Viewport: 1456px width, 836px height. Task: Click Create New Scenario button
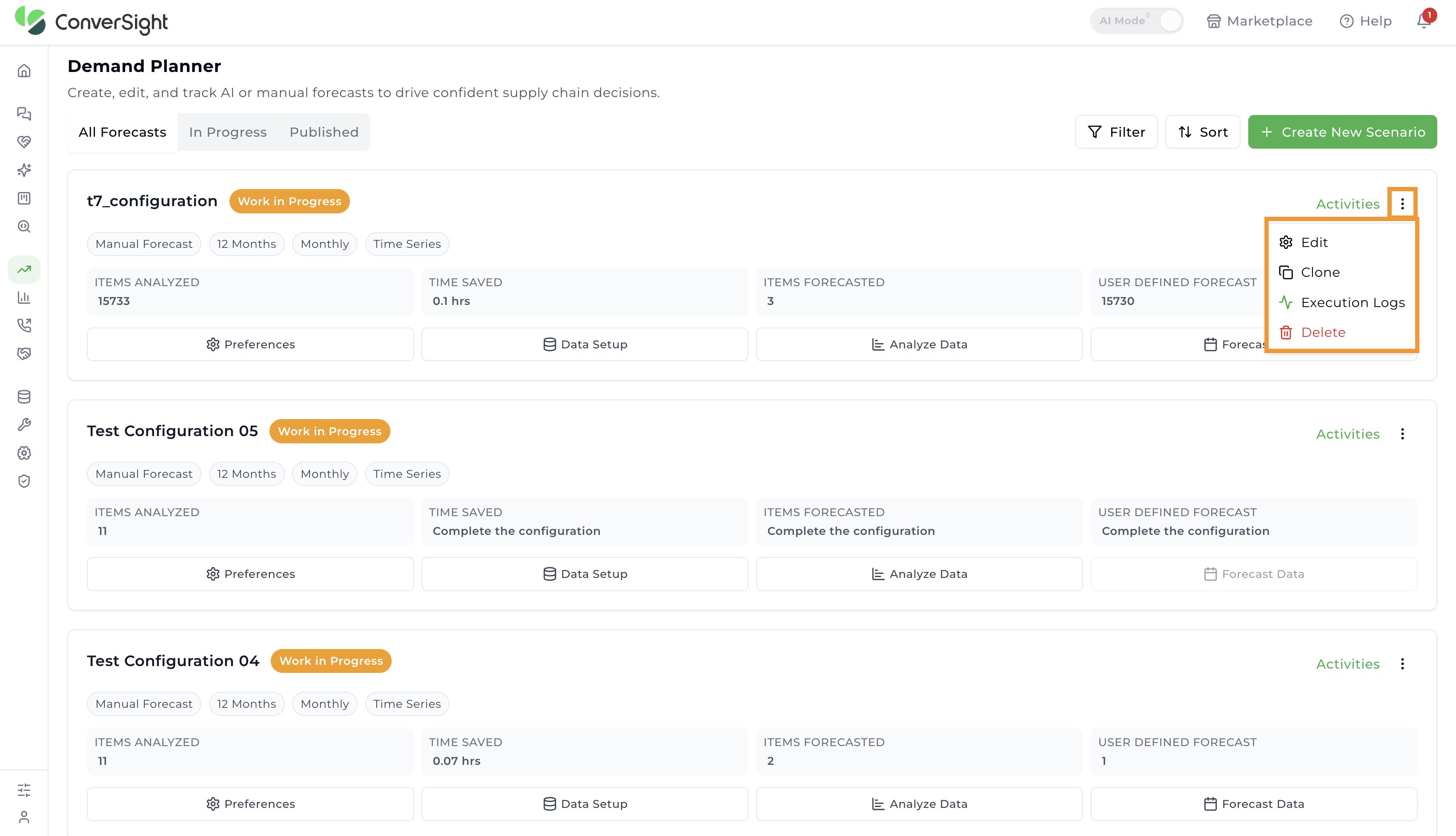[x=1342, y=132]
